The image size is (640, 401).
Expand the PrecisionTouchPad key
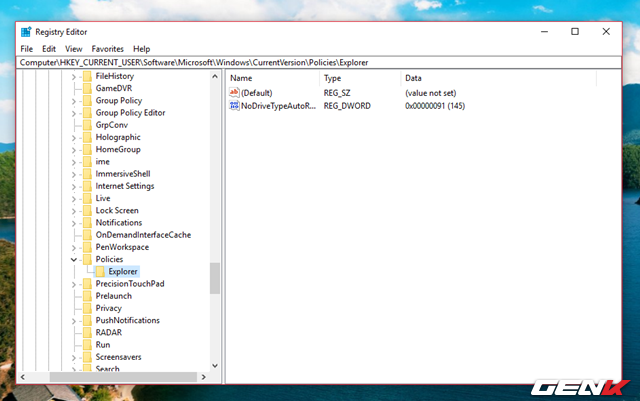74,285
